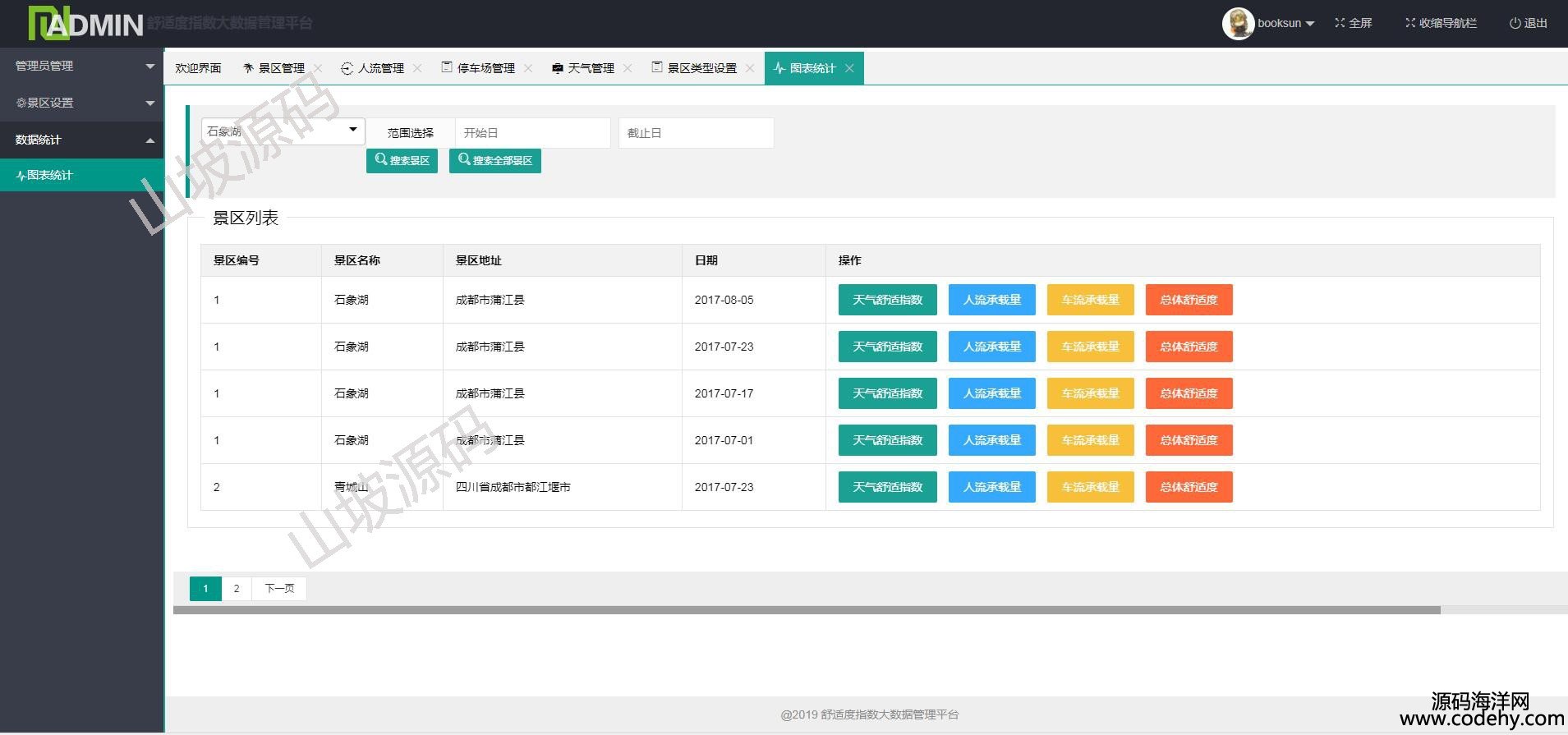Screen dimensions: 1568x735
Task: Click the collapse navigation (收缩导航栏) icon
Action: [x=1410, y=23]
